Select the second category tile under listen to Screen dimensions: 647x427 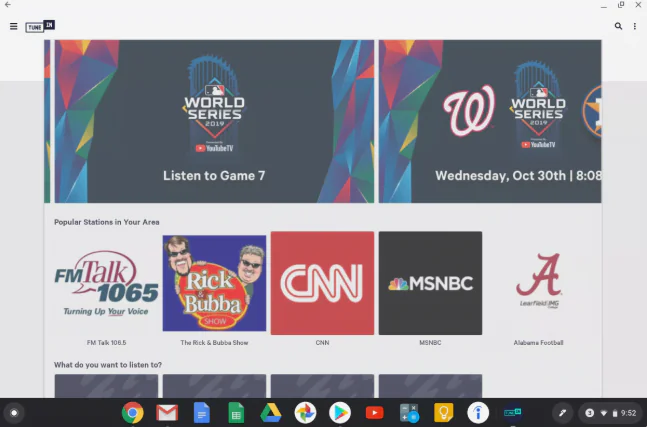tap(214, 386)
